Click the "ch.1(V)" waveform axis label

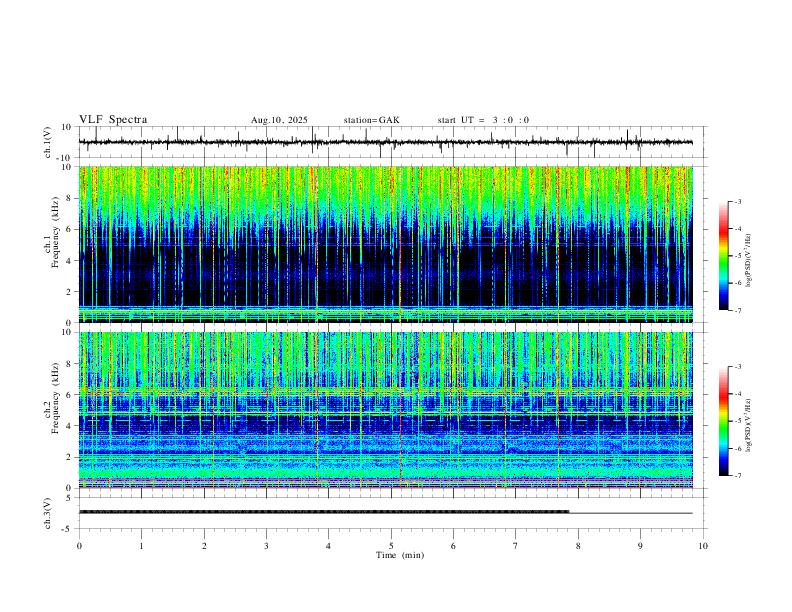(x=48, y=142)
